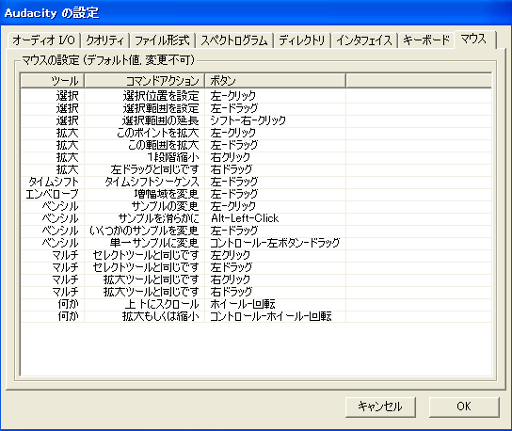Select the マウス tab
512x431 pixels.
[475, 39]
